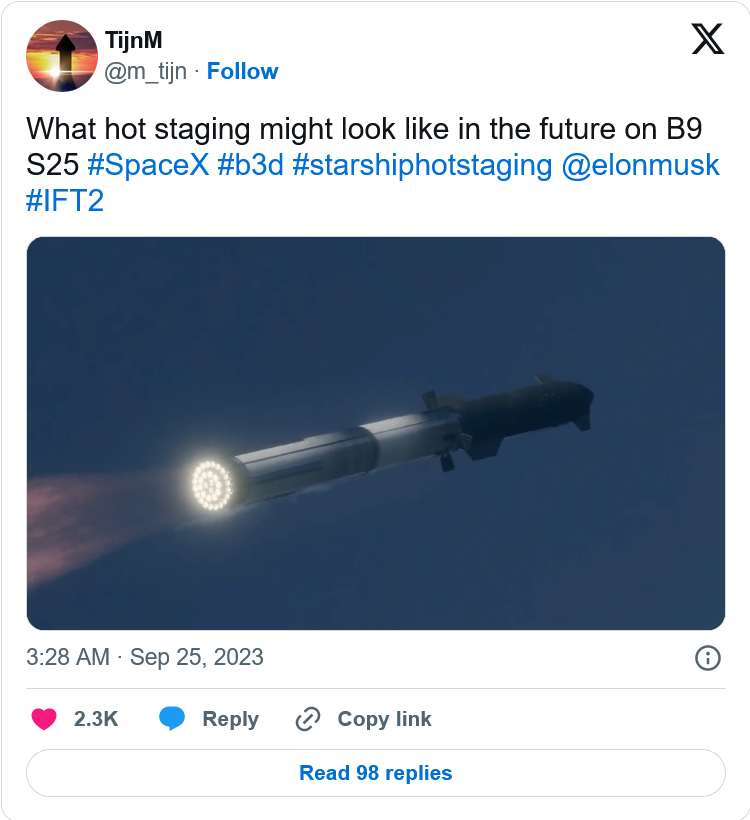Viewport: 750px width, 820px height.
Task: Follow the @m_tijn account
Action: pos(242,71)
